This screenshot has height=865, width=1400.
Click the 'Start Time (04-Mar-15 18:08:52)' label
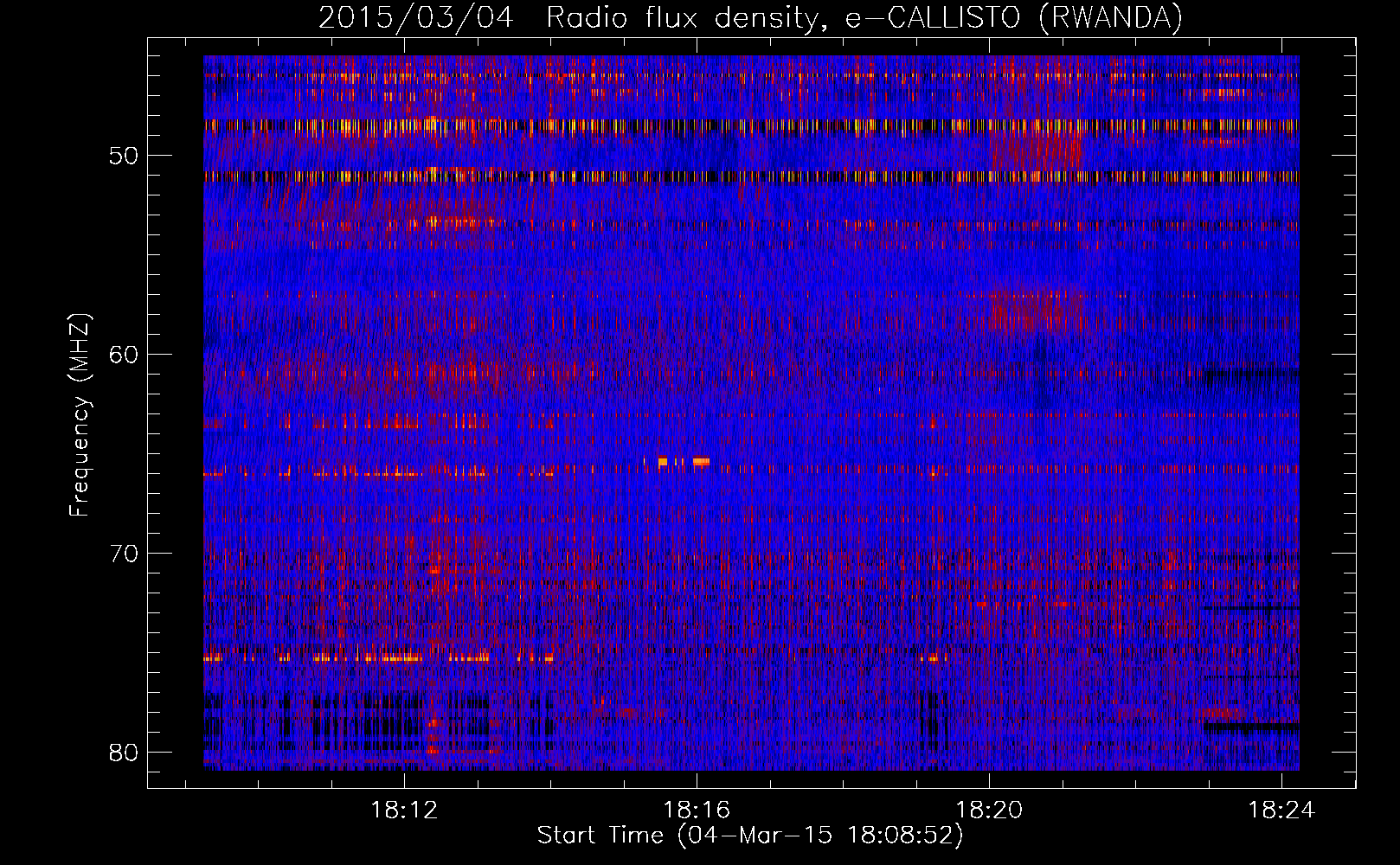tap(750, 836)
